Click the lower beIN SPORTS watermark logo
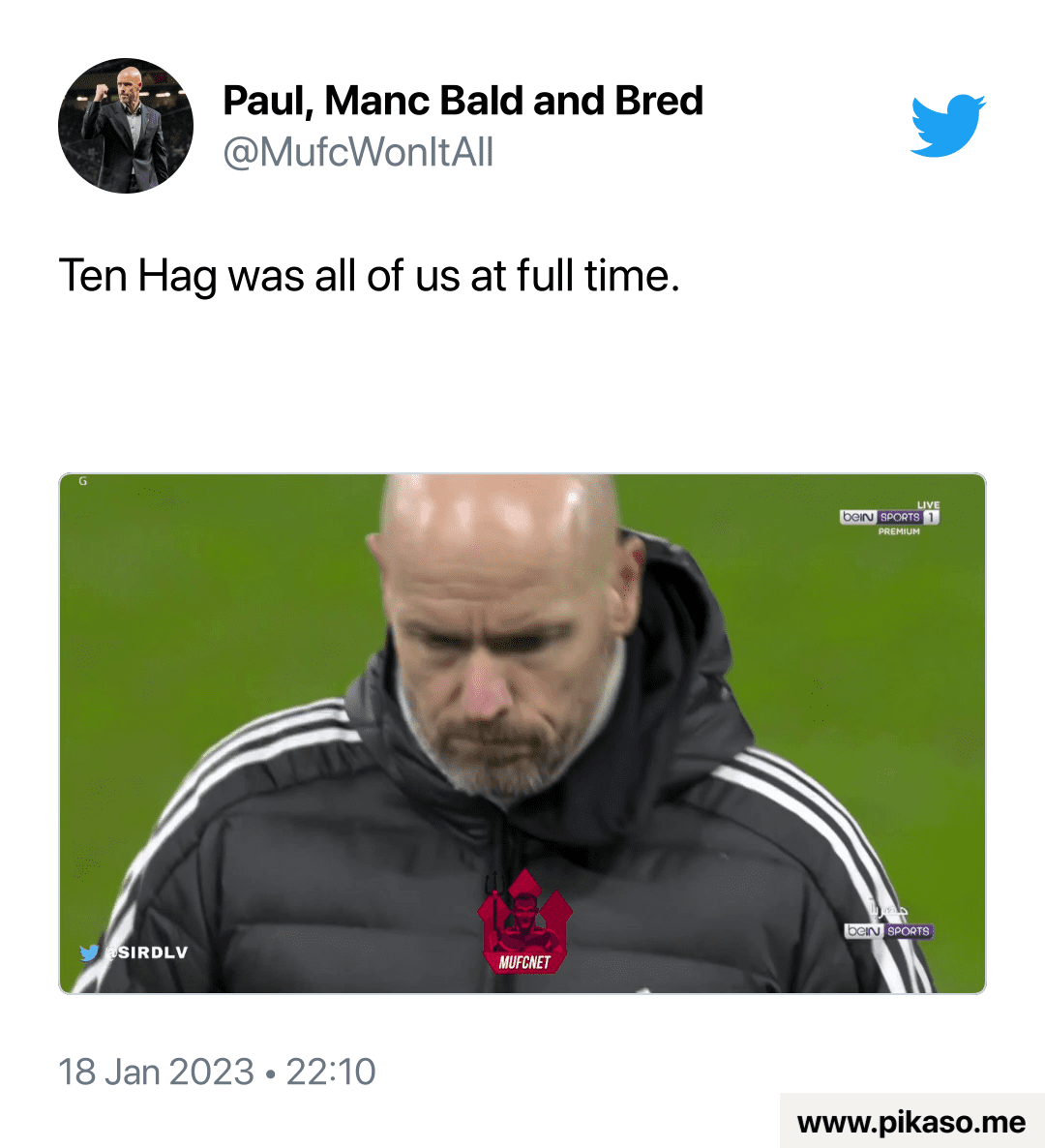Image resolution: width=1045 pixels, height=1148 pixels. click(888, 931)
